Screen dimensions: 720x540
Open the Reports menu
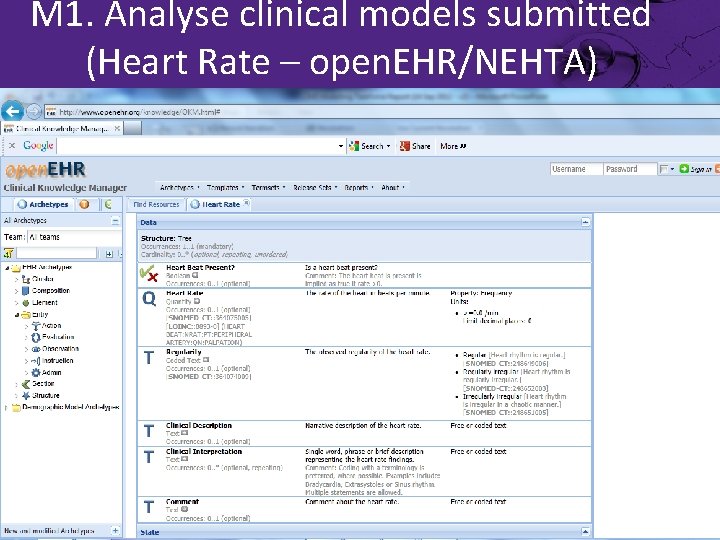[359, 187]
